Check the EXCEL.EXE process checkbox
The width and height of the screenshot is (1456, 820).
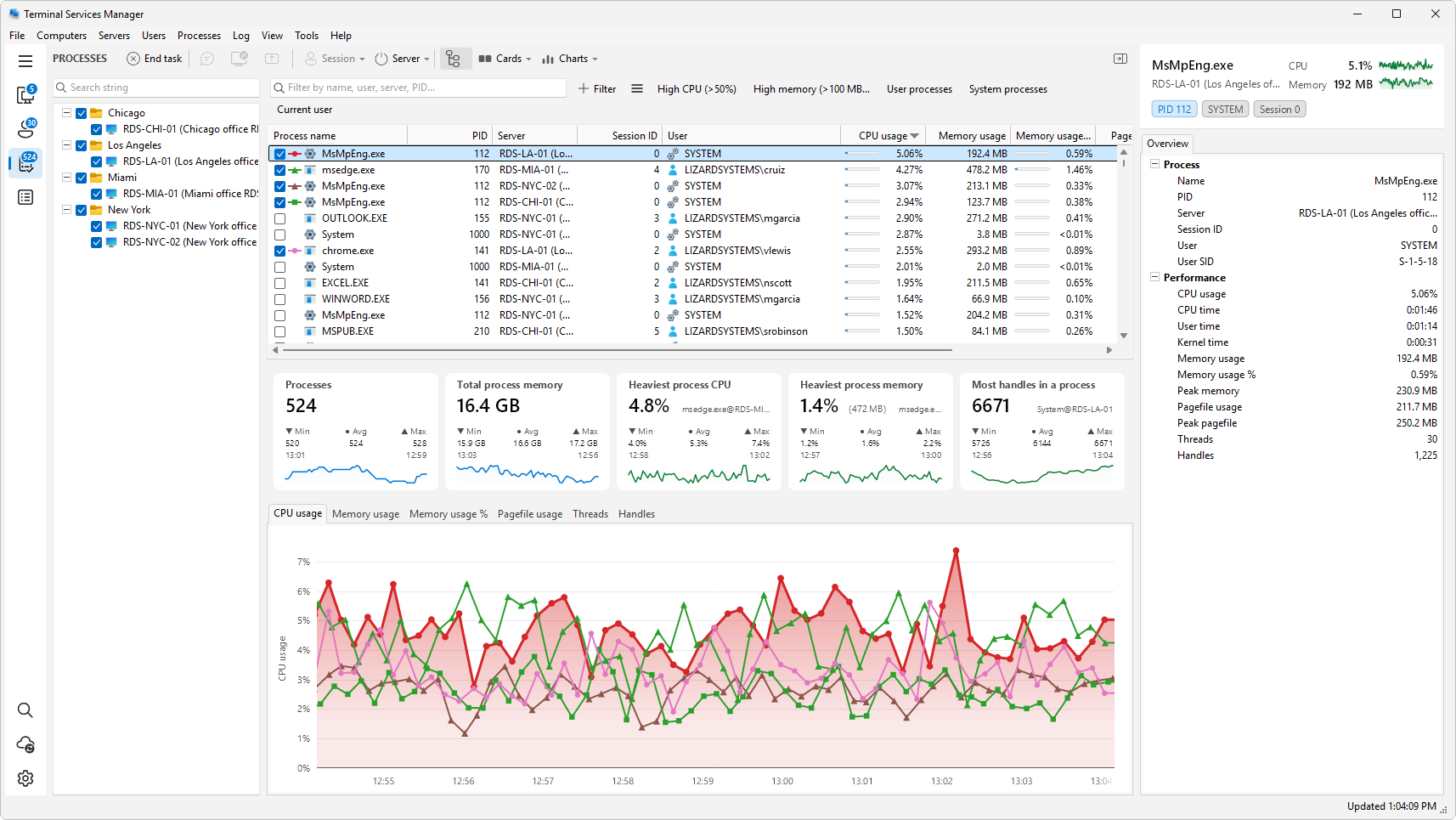point(279,283)
